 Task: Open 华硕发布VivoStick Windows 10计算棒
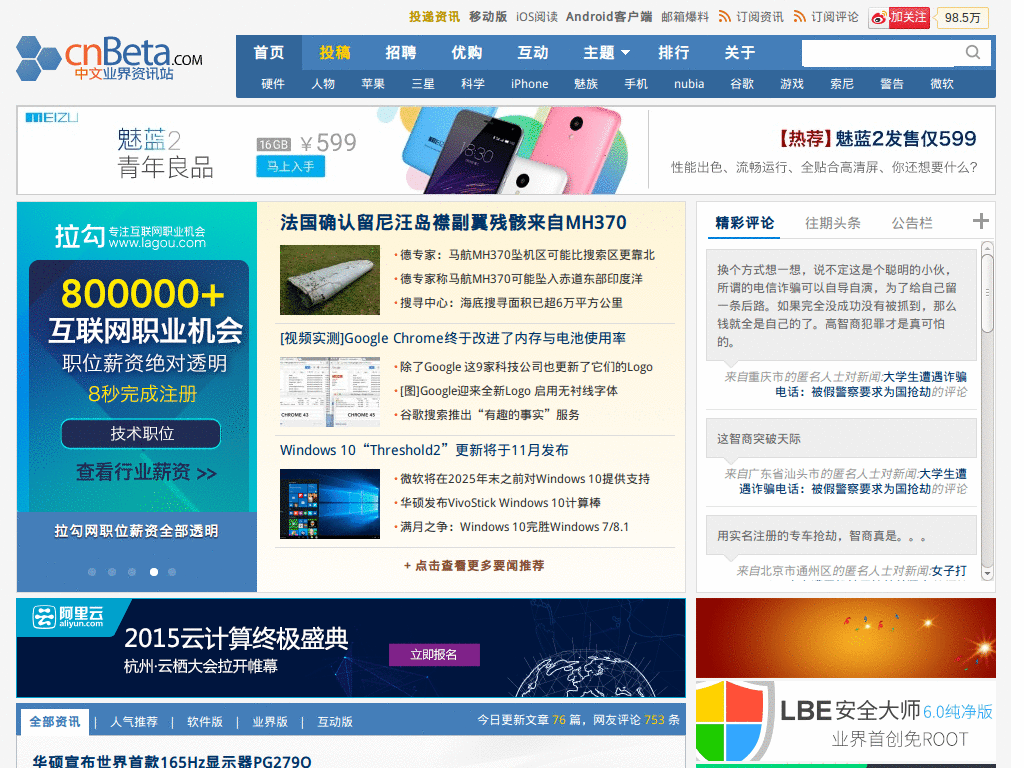(x=500, y=503)
